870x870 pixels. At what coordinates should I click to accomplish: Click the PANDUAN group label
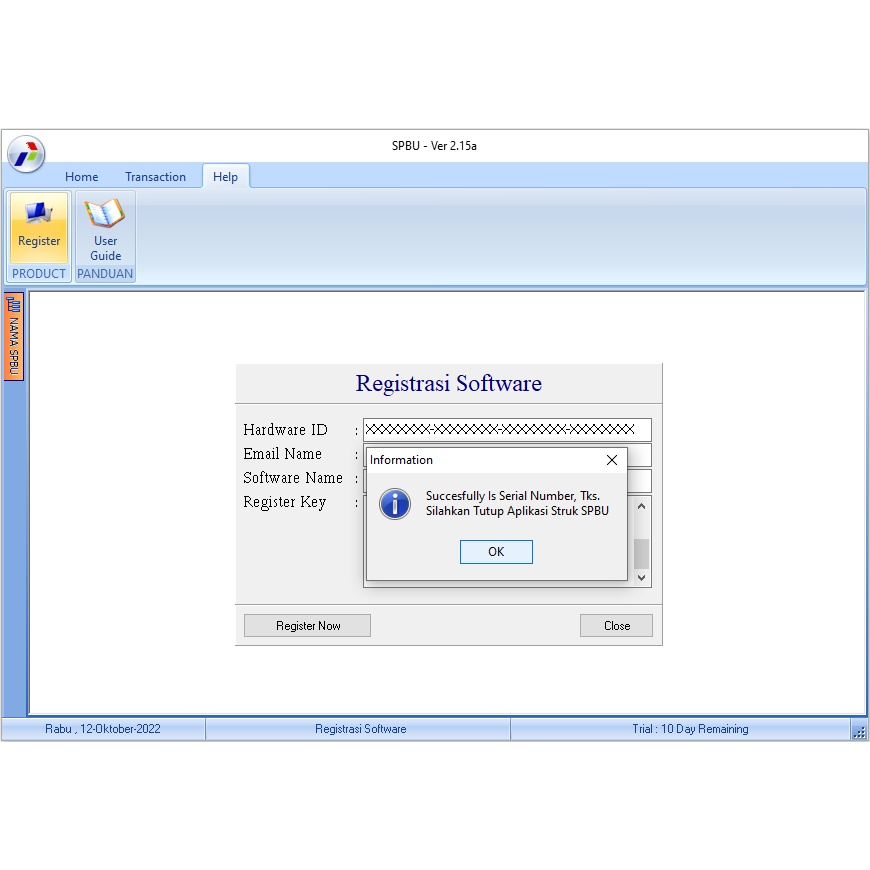[x=105, y=274]
